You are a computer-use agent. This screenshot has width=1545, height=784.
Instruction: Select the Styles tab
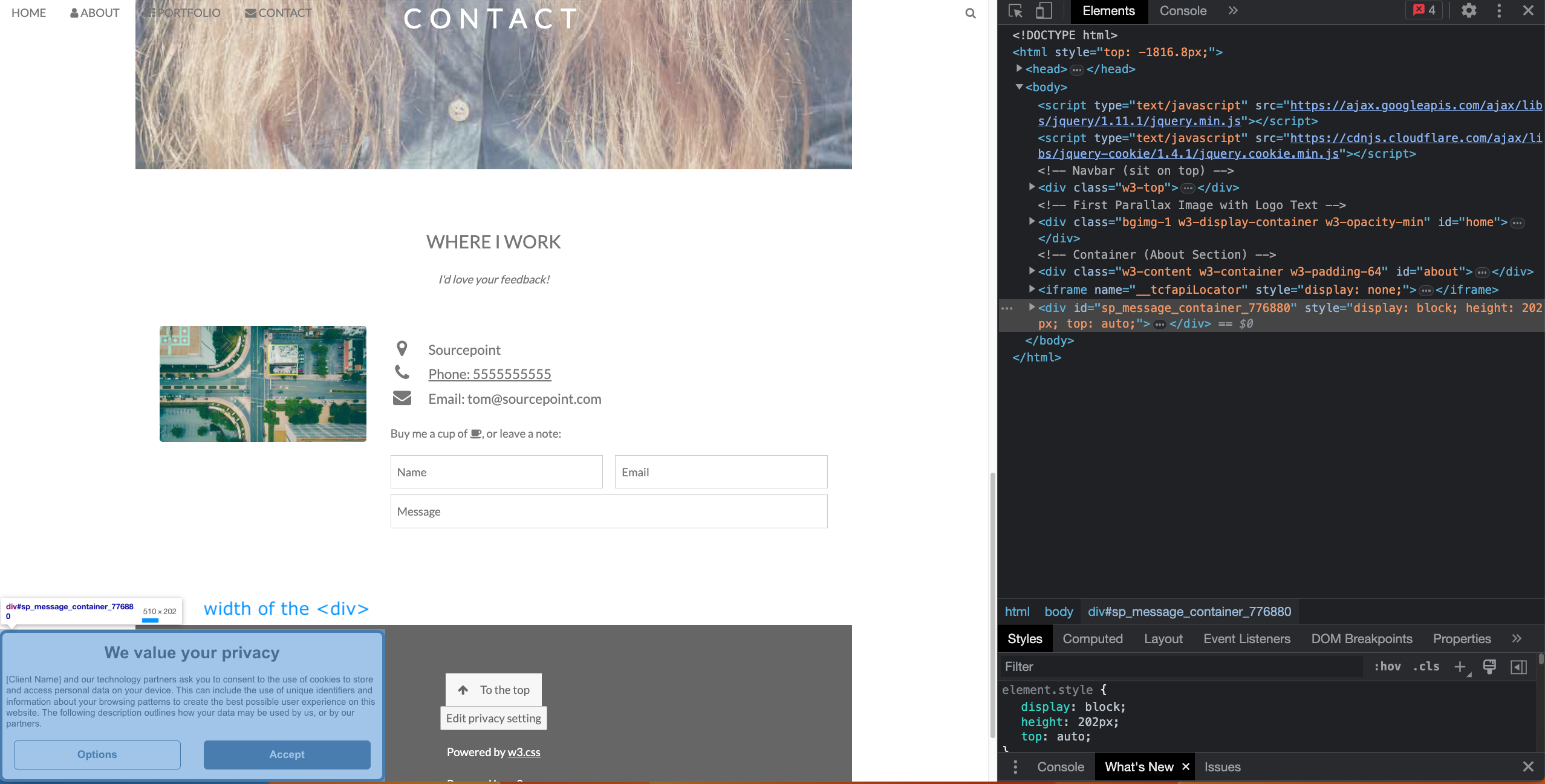coord(1024,638)
